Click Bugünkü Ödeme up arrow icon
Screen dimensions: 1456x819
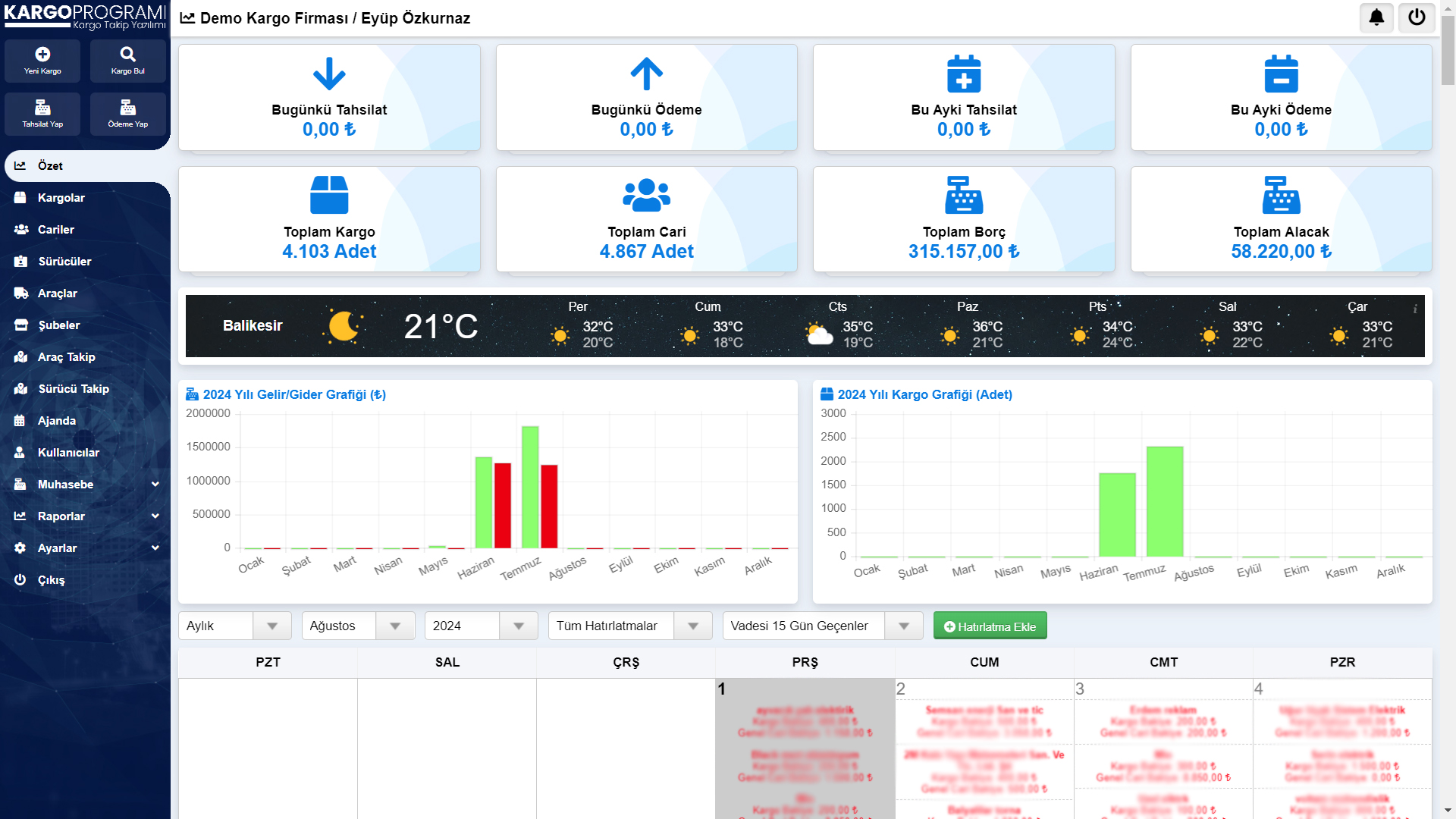tap(646, 74)
